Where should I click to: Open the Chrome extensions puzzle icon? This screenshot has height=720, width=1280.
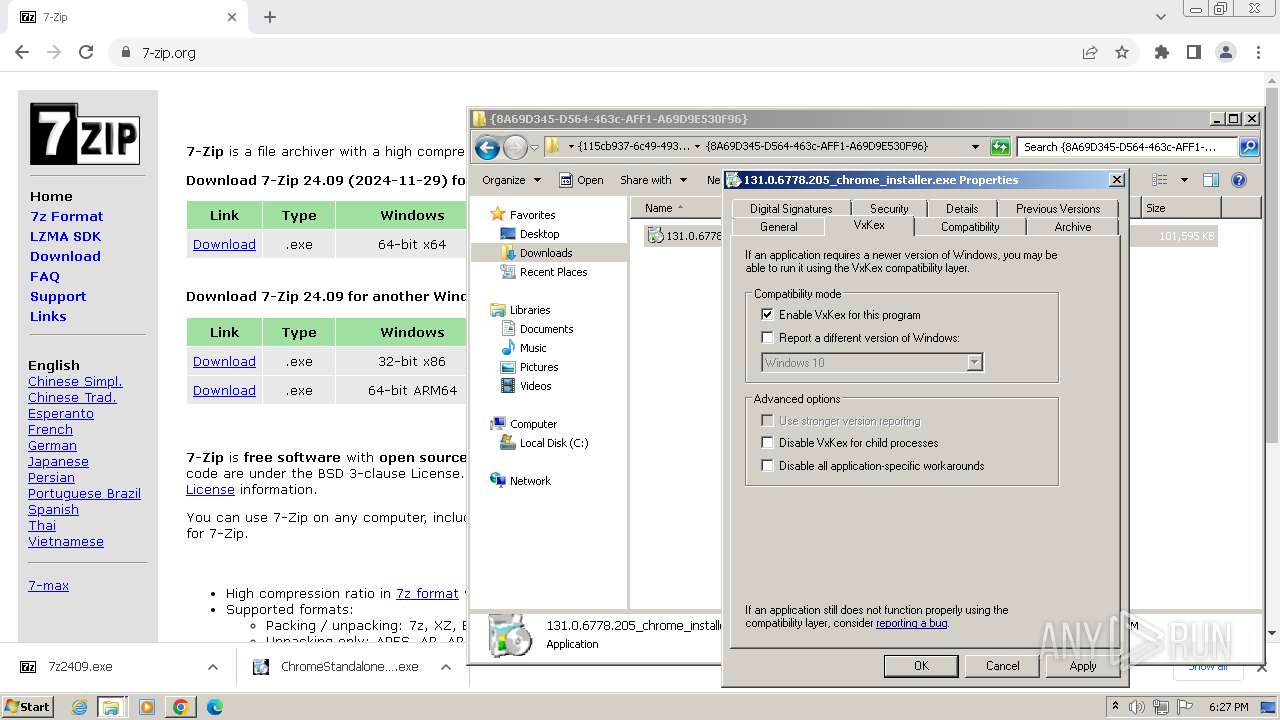(x=1162, y=53)
